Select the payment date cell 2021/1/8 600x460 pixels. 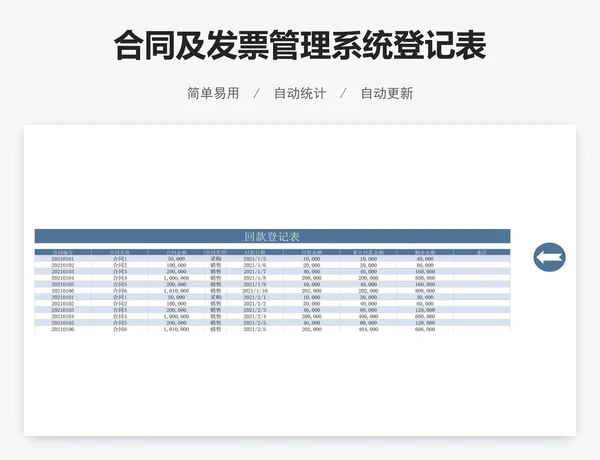[255, 278]
